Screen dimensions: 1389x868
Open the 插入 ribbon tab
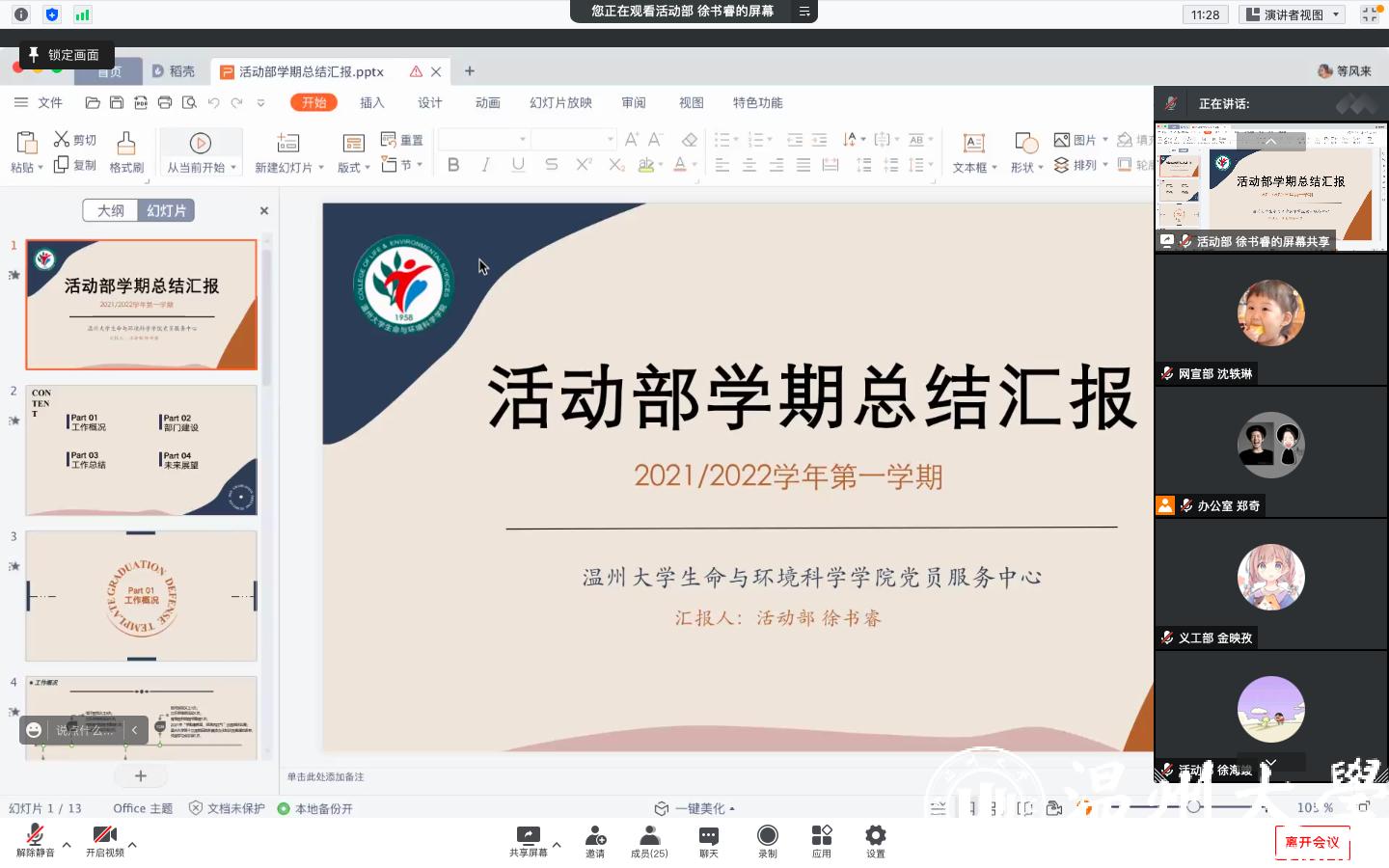click(x=372, y=102)
